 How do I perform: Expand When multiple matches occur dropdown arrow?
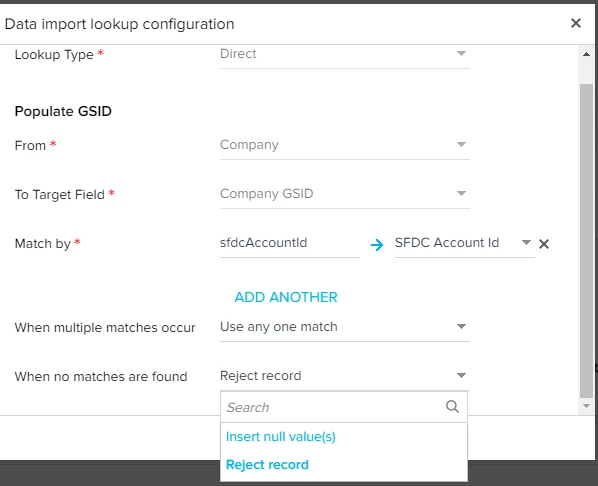[x=461, y=327]
